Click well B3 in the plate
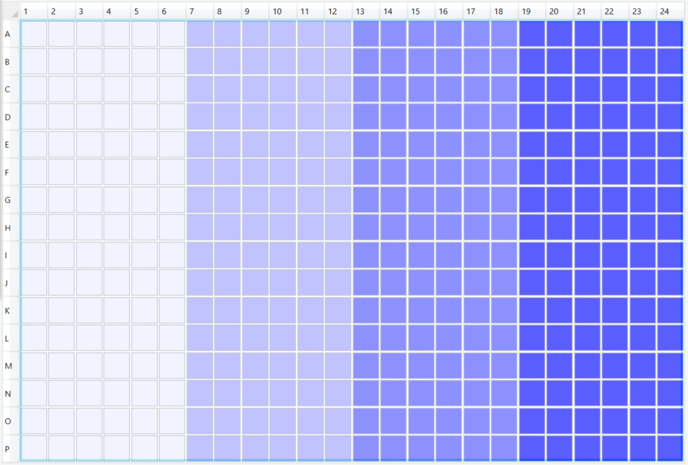 click(x=89, y=61)
